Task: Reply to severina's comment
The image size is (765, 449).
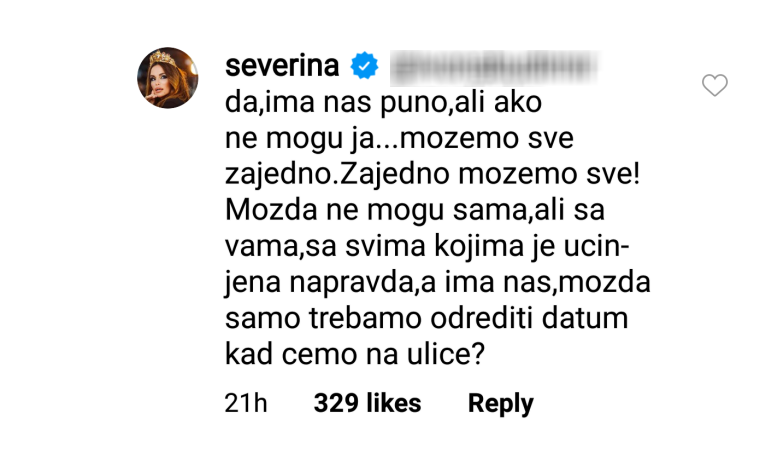Action: click(x=500, y=404)
